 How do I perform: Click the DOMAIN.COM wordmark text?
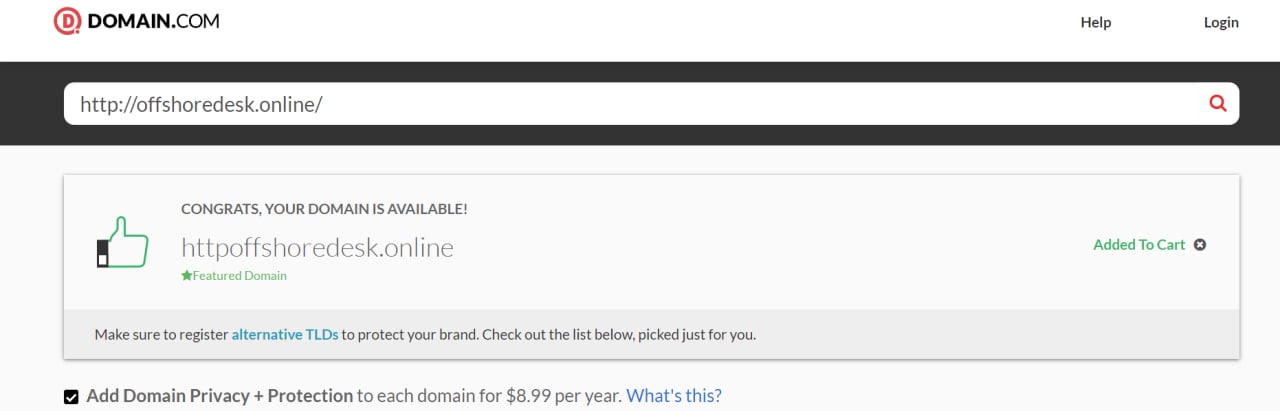[153, 21]
